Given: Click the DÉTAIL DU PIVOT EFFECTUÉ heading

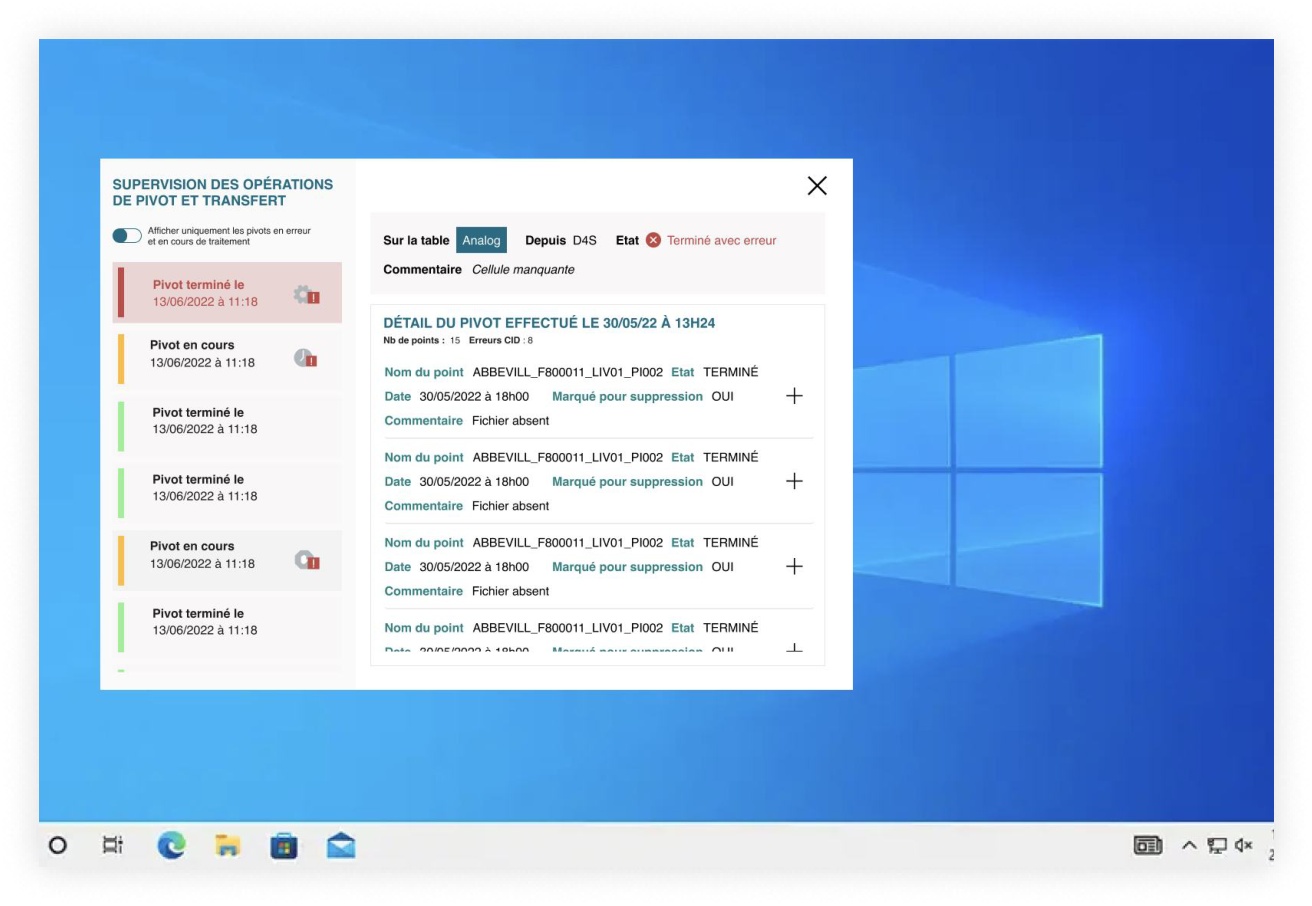Looking at the screenshot, I should pos(549,323).
